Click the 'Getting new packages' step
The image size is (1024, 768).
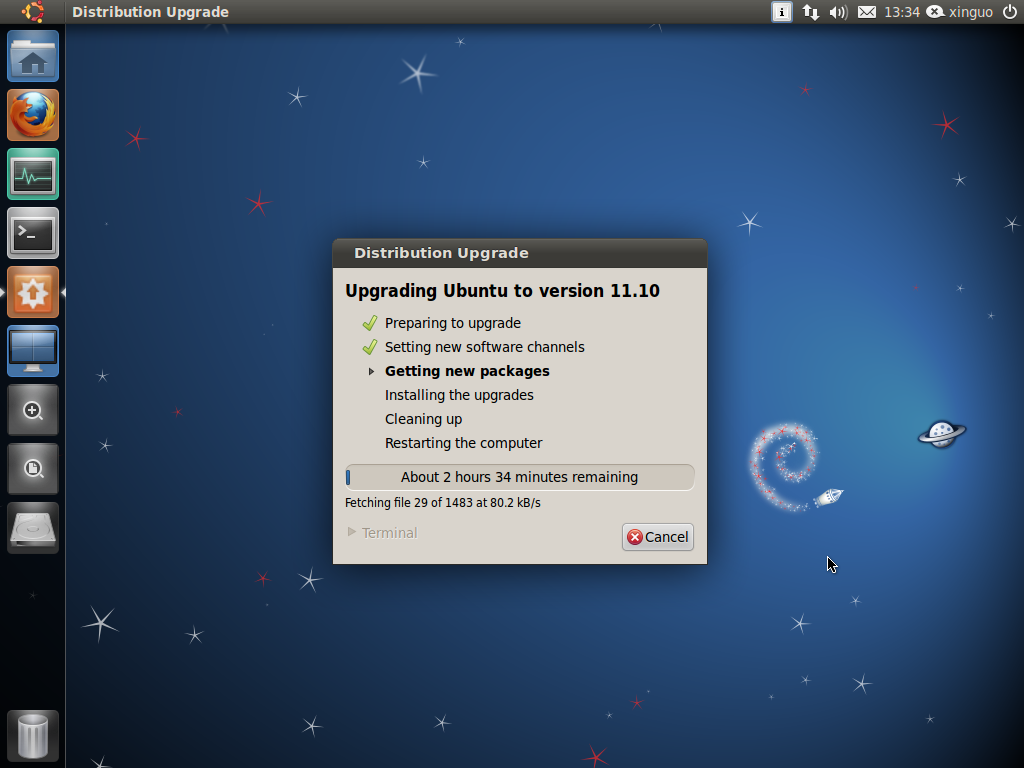click(467, 371)
